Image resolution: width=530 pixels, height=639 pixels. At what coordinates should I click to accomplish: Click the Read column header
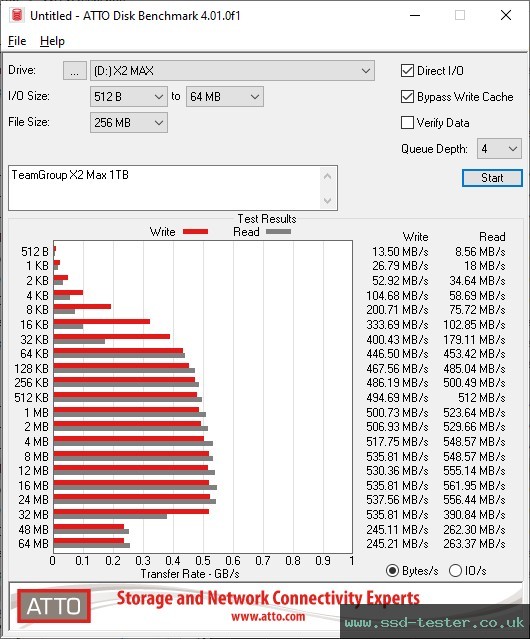(x=492, y=237)
